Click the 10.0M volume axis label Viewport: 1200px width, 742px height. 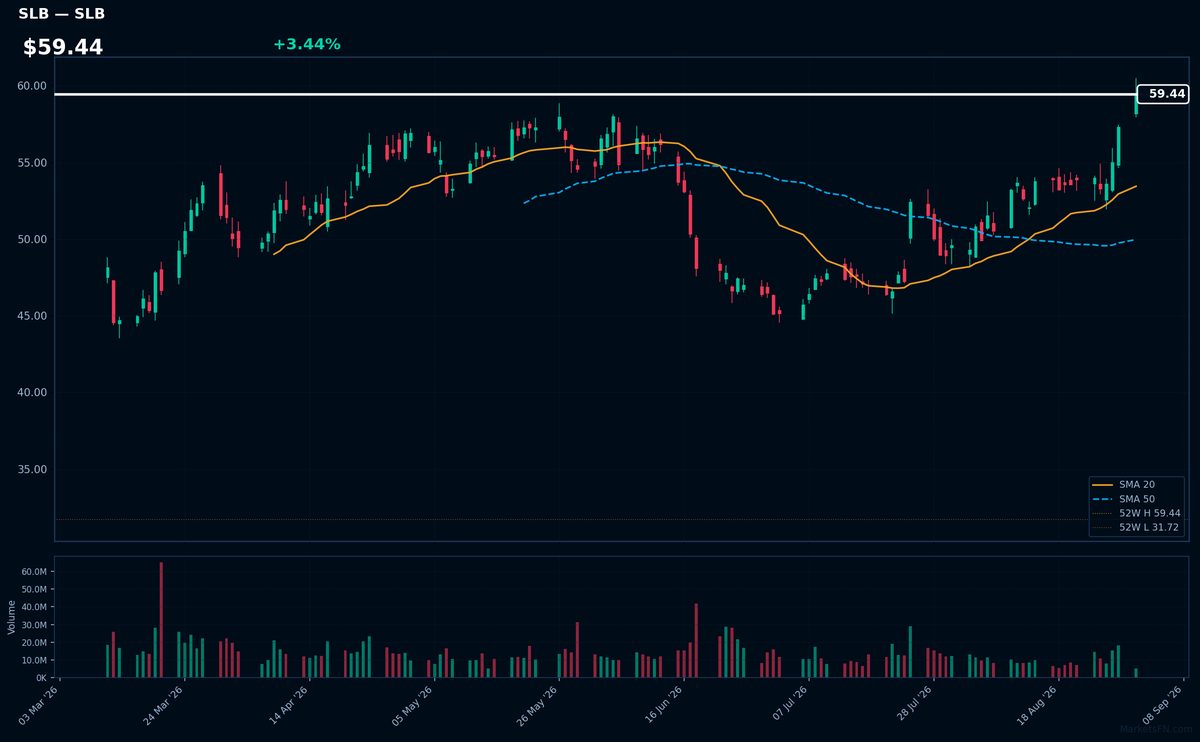34,661
